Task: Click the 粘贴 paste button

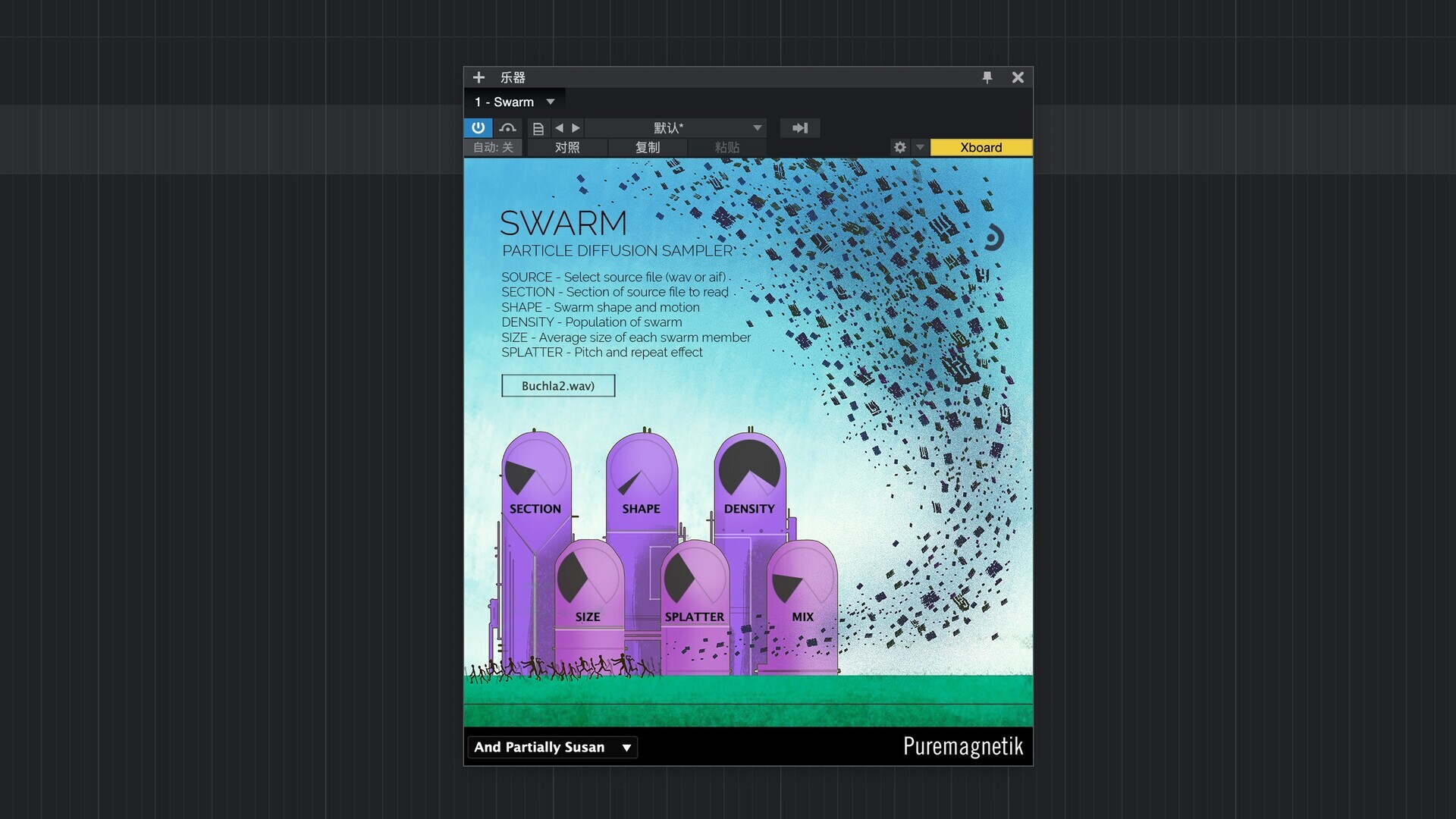Action: [727, 147]
